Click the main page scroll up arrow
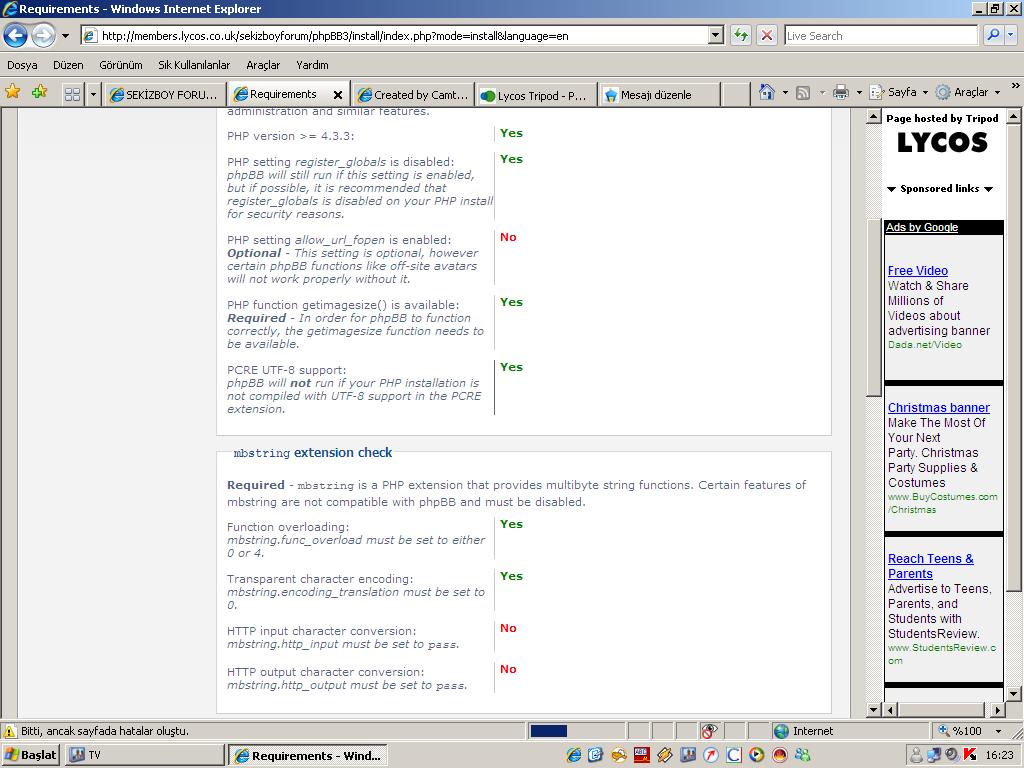 pyautogui.click(x=873, y=117)
